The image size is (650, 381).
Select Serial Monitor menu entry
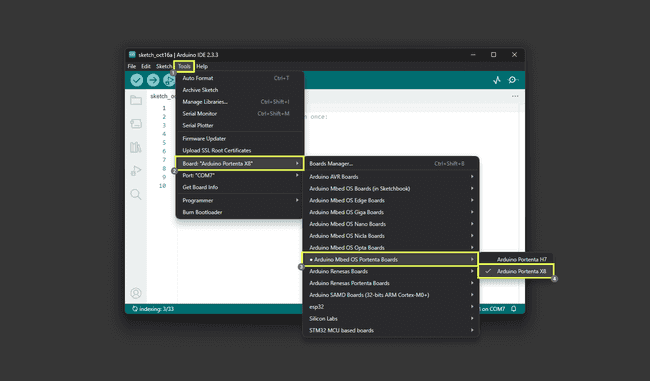[x=240, y=114]
